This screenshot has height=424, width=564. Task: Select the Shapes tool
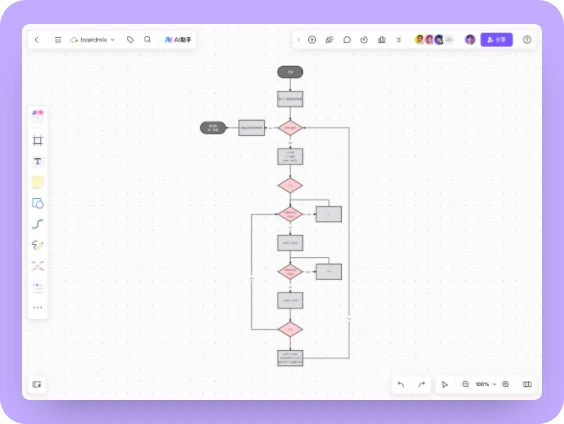coord(37,203)
